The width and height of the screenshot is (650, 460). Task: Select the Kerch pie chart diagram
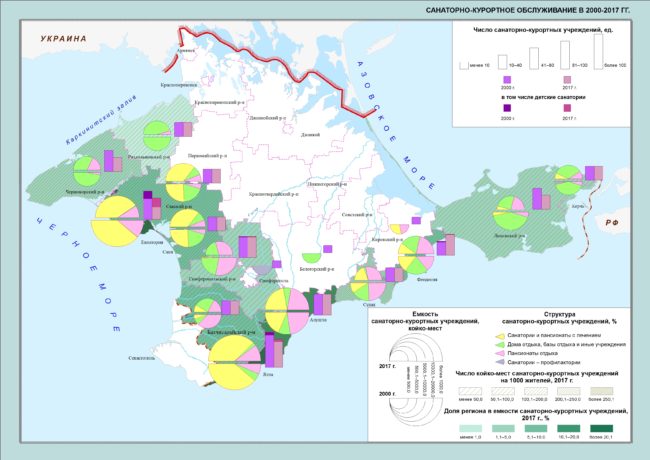click(x=568, y=180)
